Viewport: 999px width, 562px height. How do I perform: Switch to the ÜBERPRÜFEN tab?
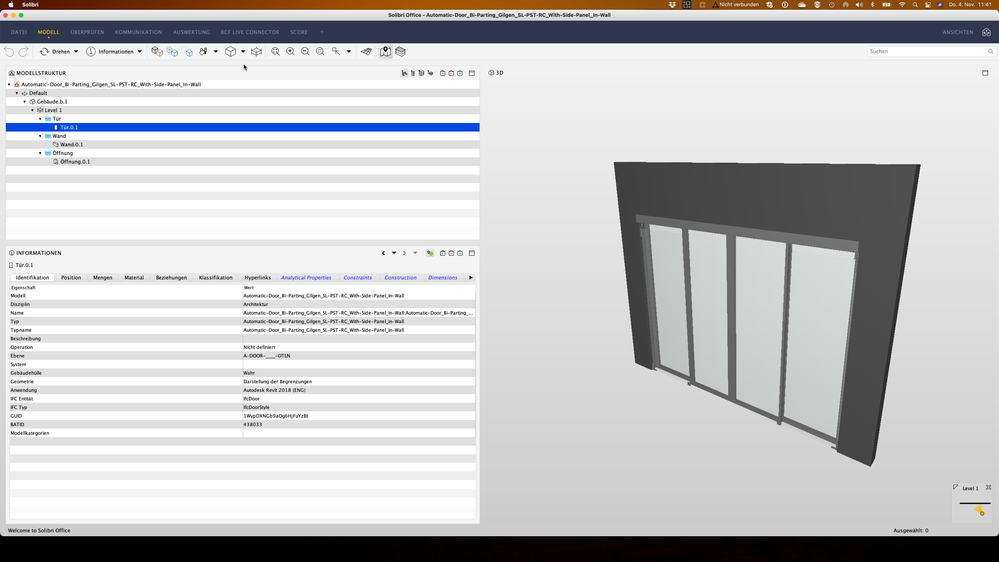click(87, 32)
